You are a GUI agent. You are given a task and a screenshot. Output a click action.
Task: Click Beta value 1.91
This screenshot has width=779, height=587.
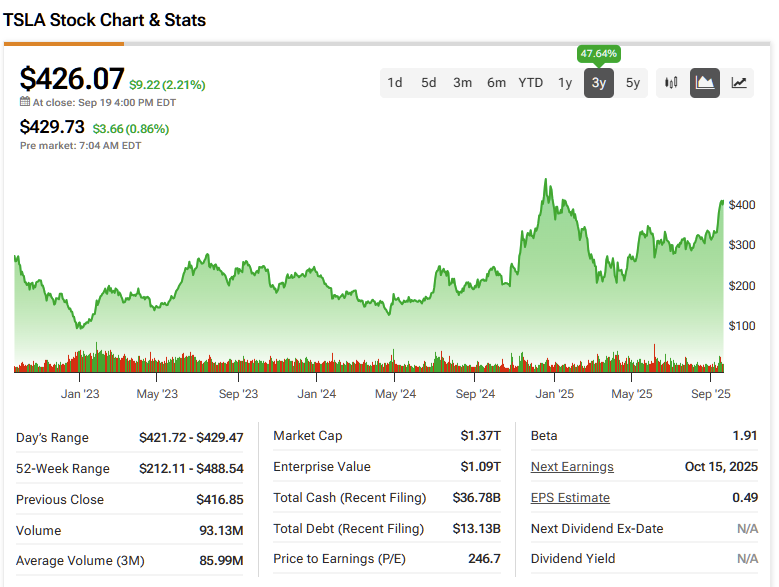coord(745,436)
